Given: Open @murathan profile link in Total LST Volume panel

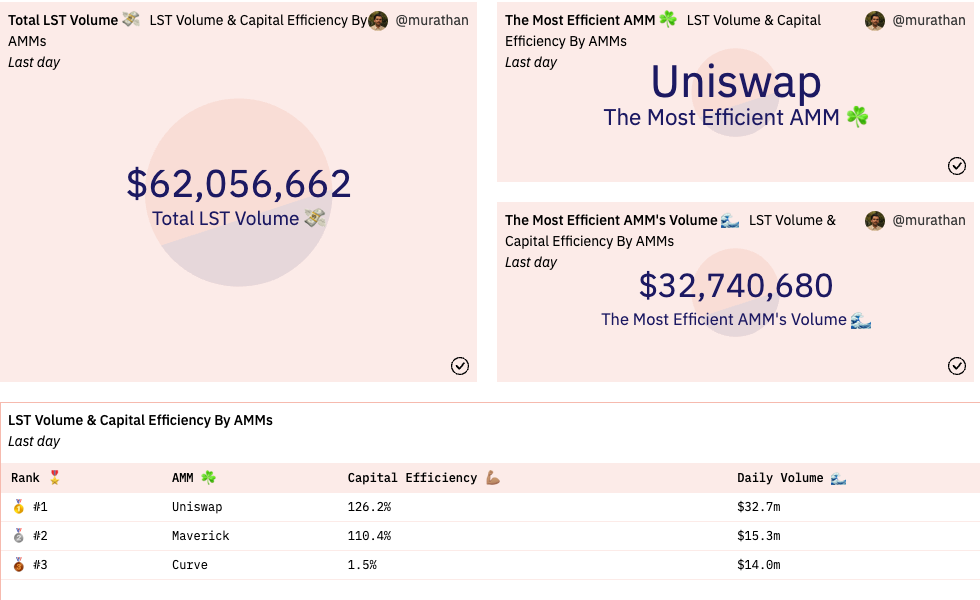Looking at the screenshot, I should point(432,20).
